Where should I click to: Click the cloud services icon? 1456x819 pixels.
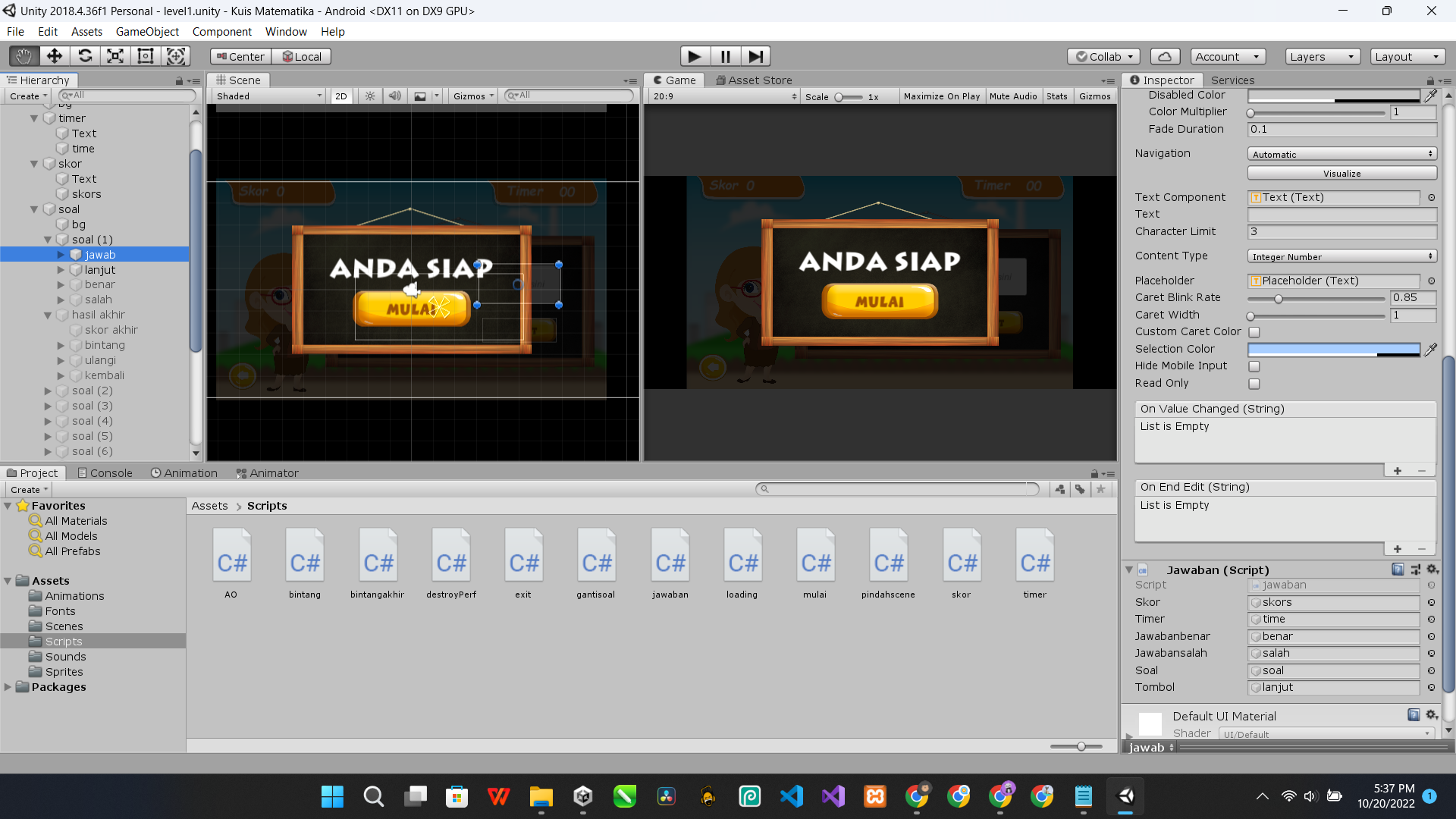(1165, 56)
